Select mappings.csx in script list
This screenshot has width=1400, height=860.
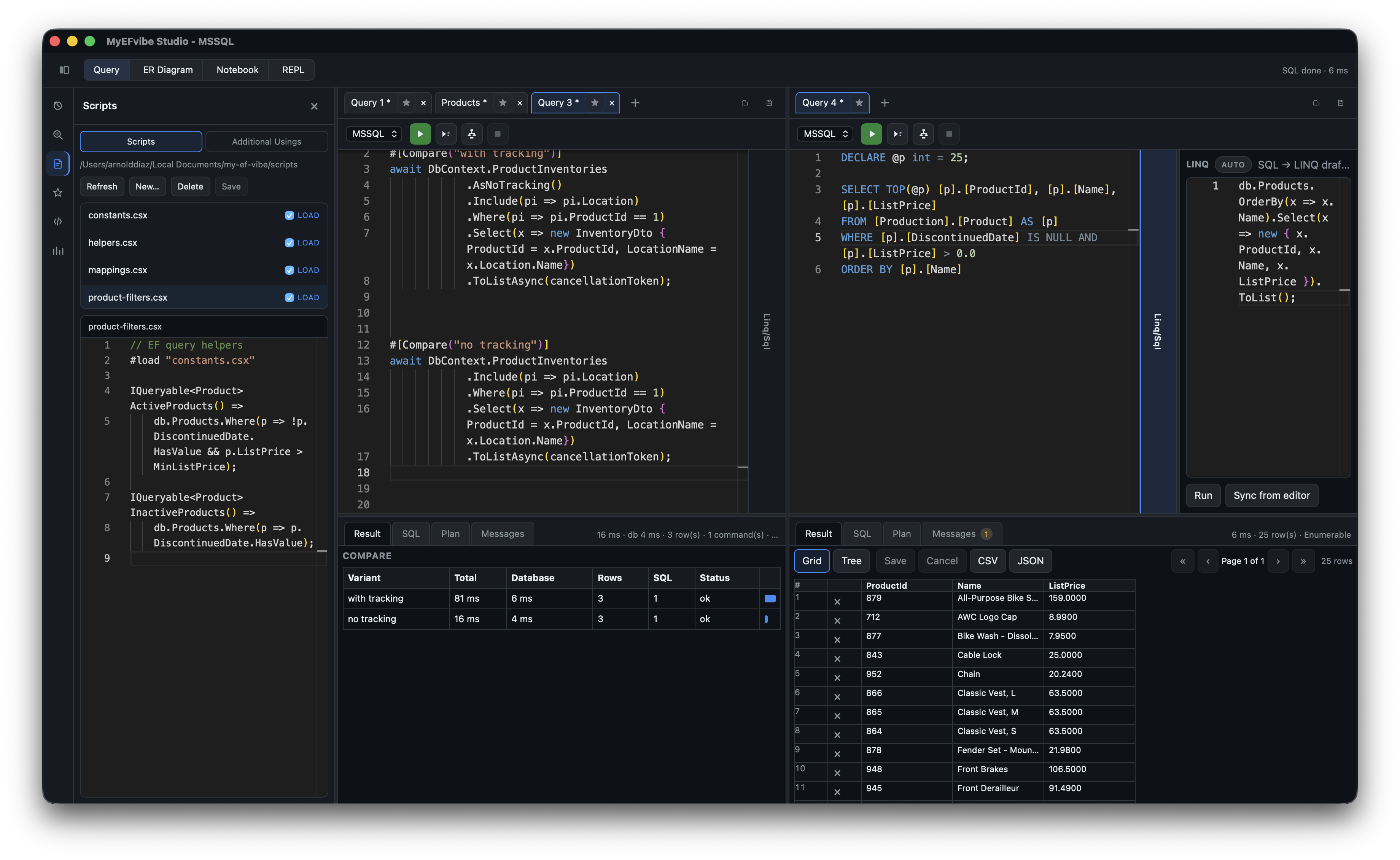(x=204, y=270)
